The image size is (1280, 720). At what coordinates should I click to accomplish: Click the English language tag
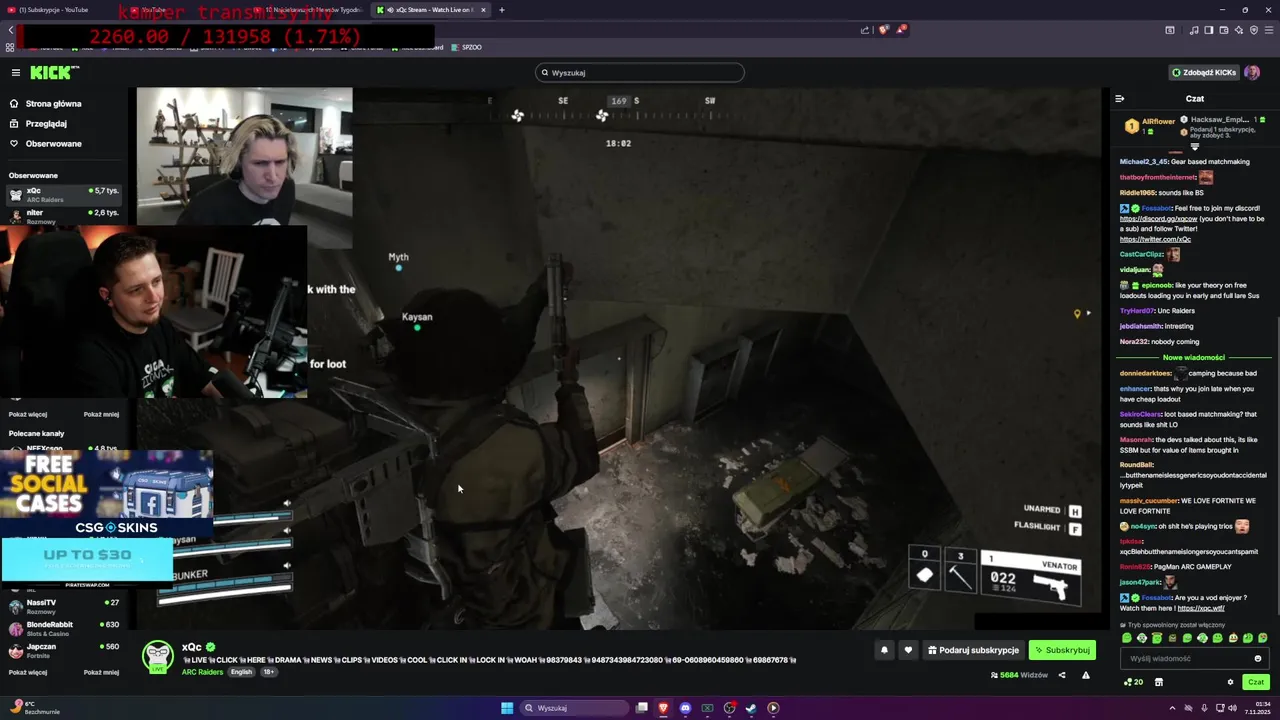(242, 672)
